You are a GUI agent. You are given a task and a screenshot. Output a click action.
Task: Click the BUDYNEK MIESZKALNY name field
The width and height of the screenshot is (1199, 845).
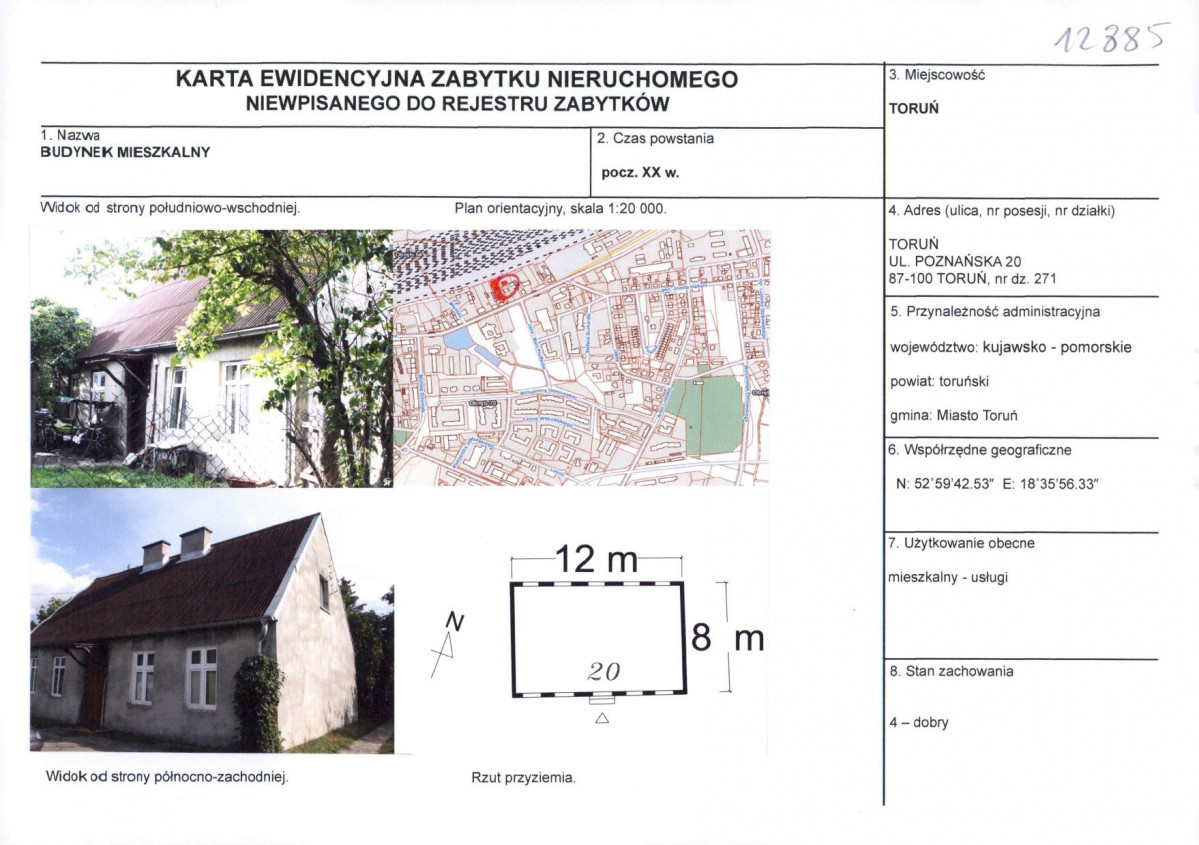(x=125, y=153)
